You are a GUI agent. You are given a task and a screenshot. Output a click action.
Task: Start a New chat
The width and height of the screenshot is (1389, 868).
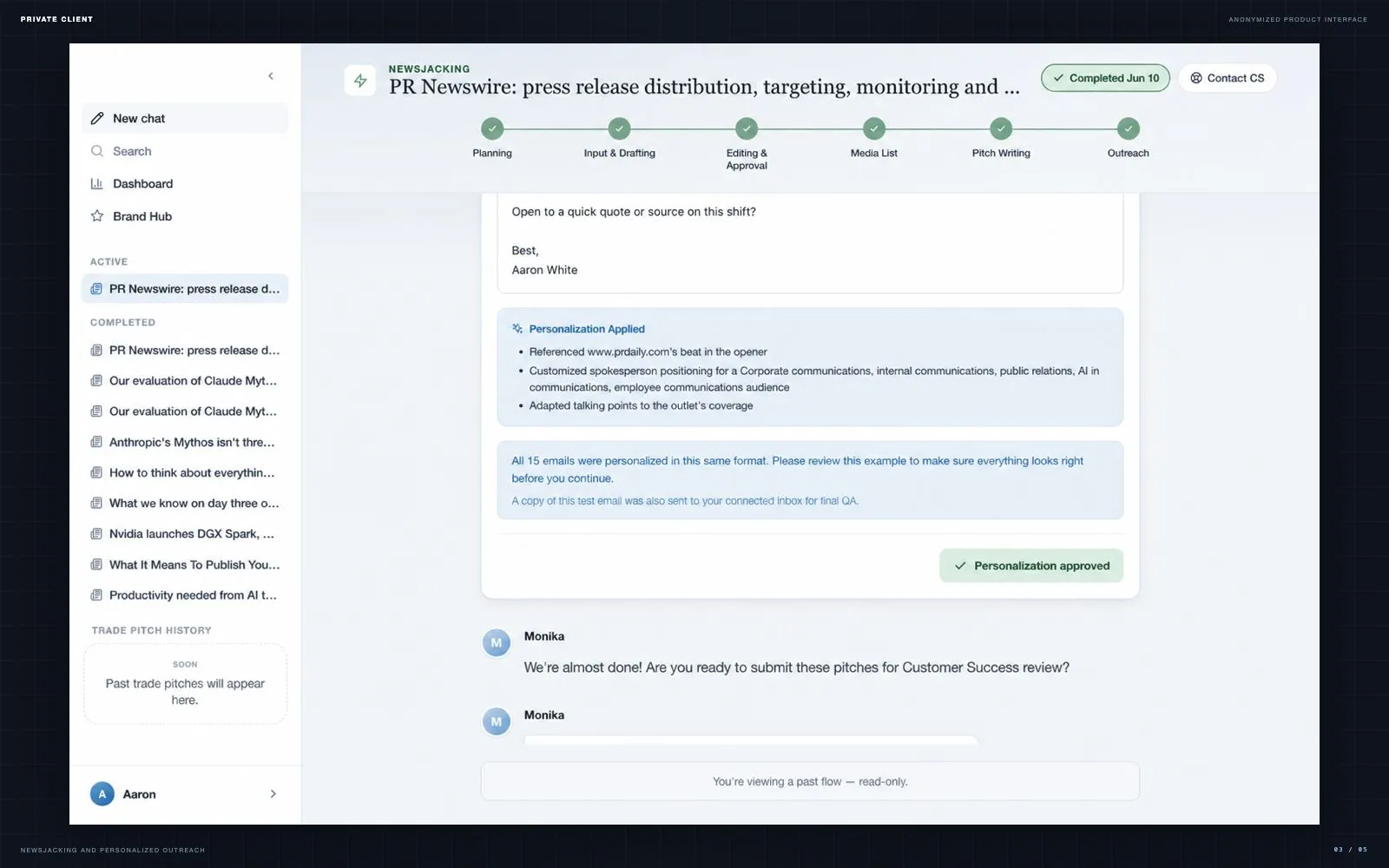click(185, 118)
